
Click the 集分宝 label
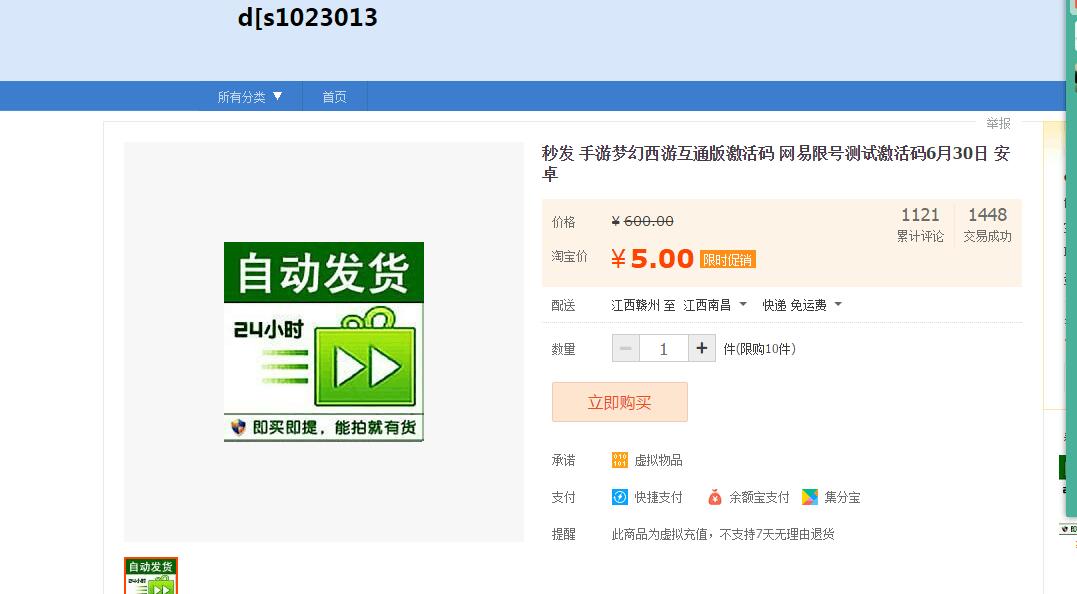click(x=842, y=497)
